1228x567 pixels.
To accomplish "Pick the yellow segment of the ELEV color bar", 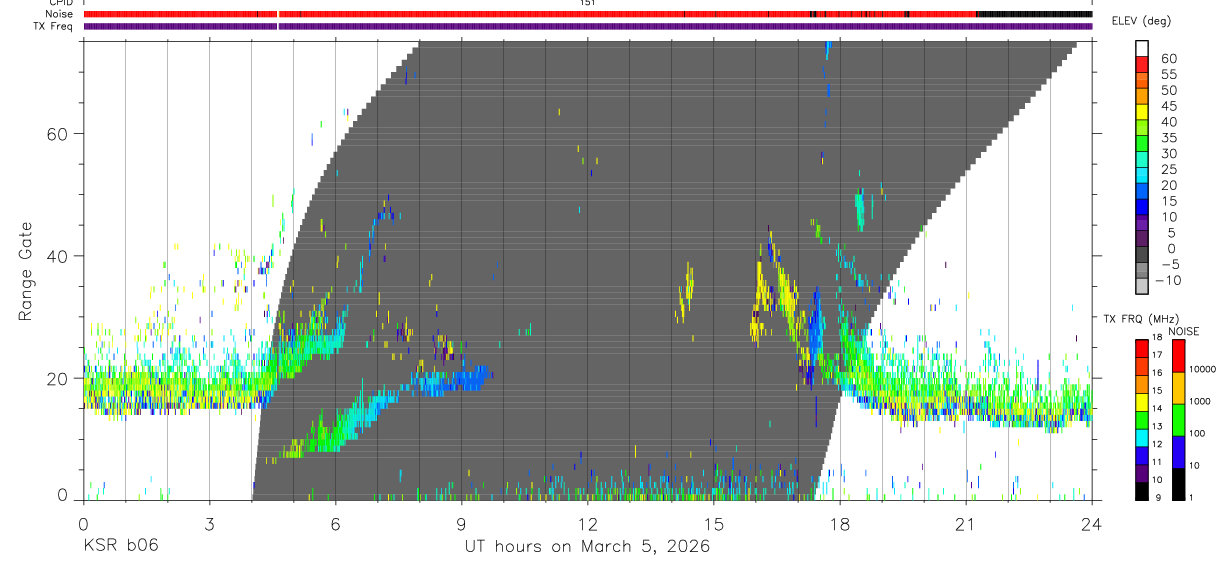I will coord(1142,112).
